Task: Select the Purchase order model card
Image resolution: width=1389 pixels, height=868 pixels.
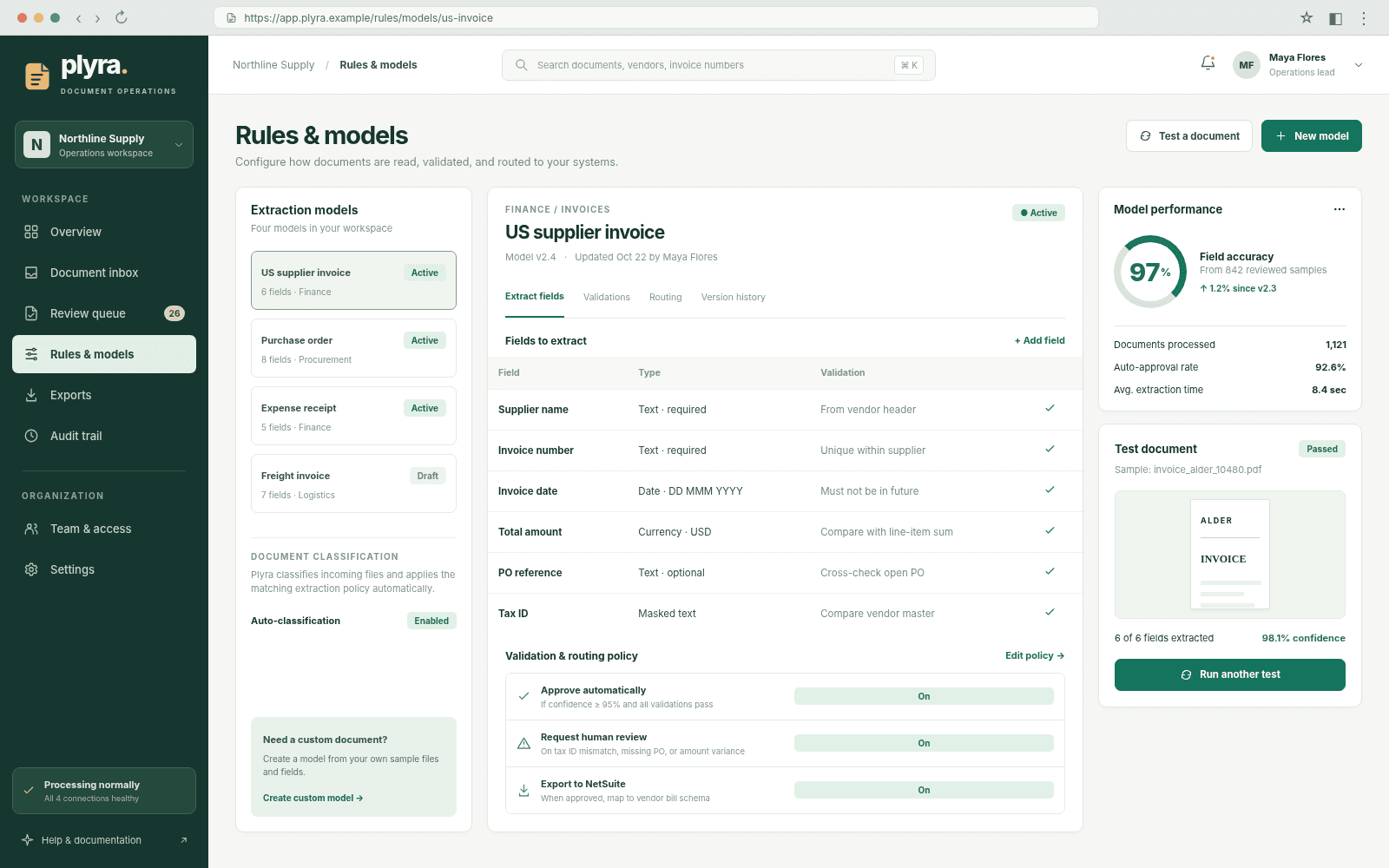Action: click(353, 348)
